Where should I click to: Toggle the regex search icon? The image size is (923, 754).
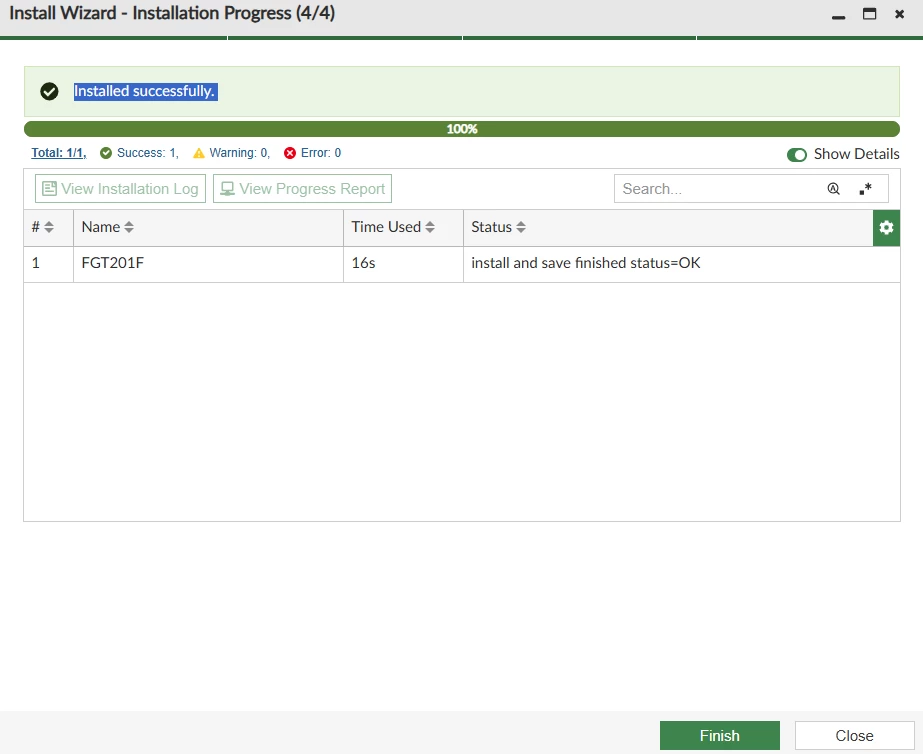[x=865, y=189]
